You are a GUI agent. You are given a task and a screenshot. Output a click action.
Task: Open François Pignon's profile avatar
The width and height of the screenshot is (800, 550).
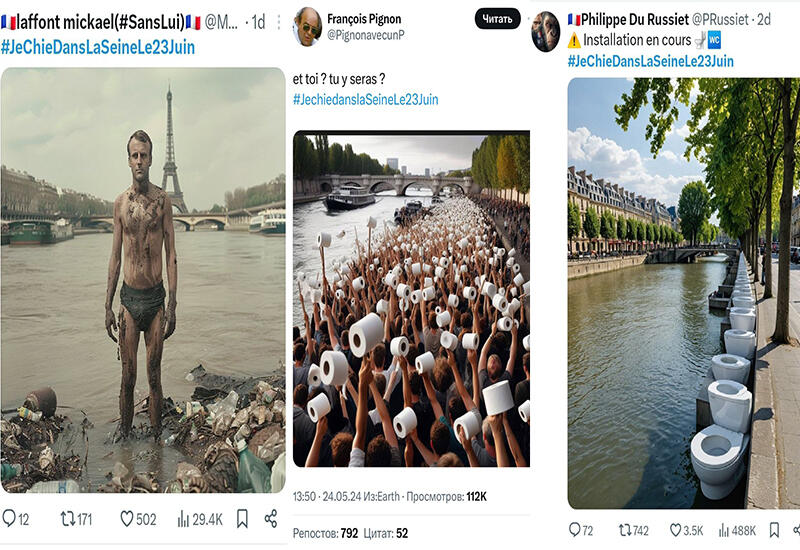(307, 27)
